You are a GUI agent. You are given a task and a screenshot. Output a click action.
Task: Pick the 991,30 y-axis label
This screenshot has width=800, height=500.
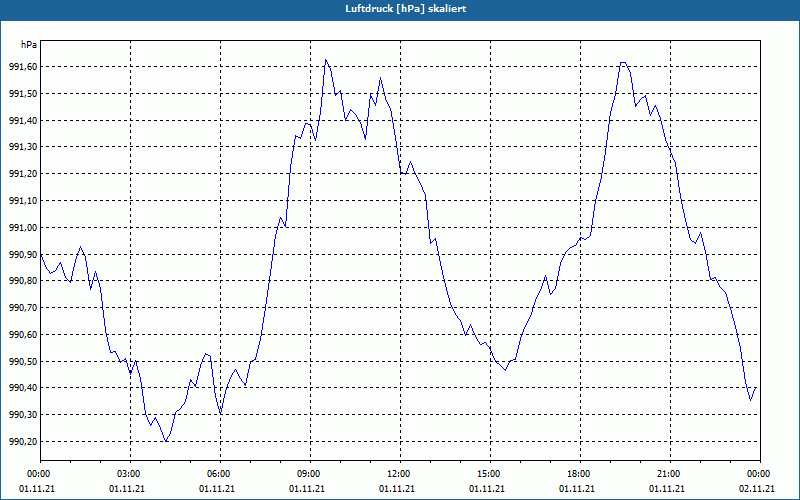coord(23,147)
